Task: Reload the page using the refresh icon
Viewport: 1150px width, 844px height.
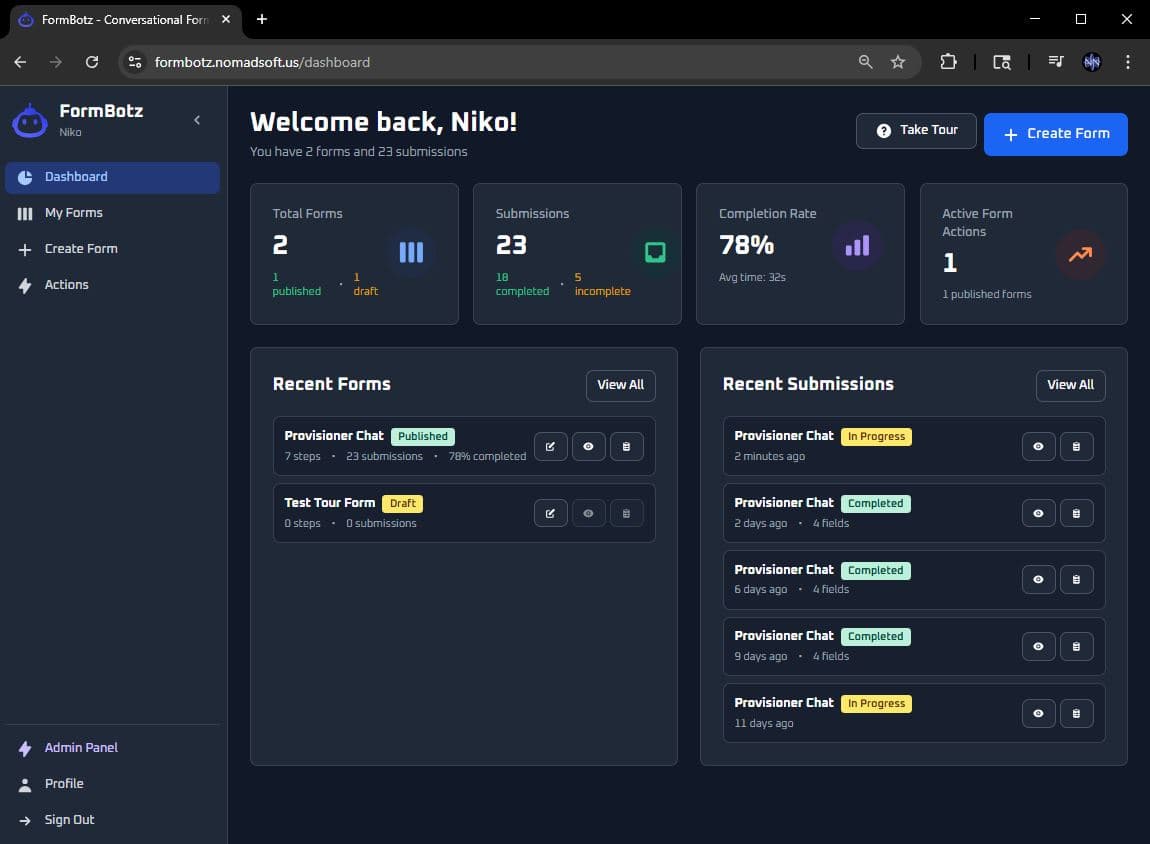Action: [x=92, y=62]
